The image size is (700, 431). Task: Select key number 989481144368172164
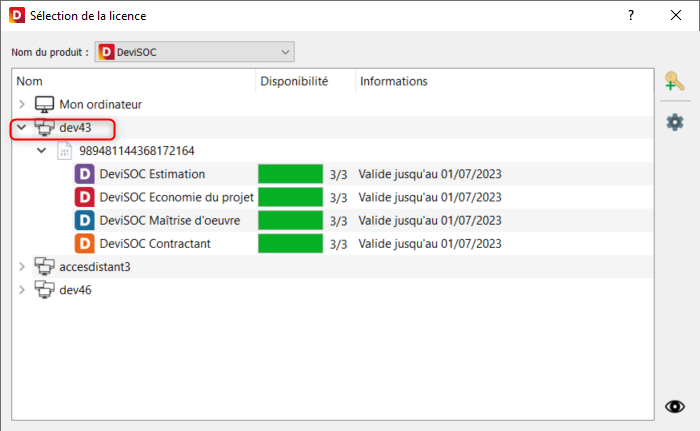point(137,151)
